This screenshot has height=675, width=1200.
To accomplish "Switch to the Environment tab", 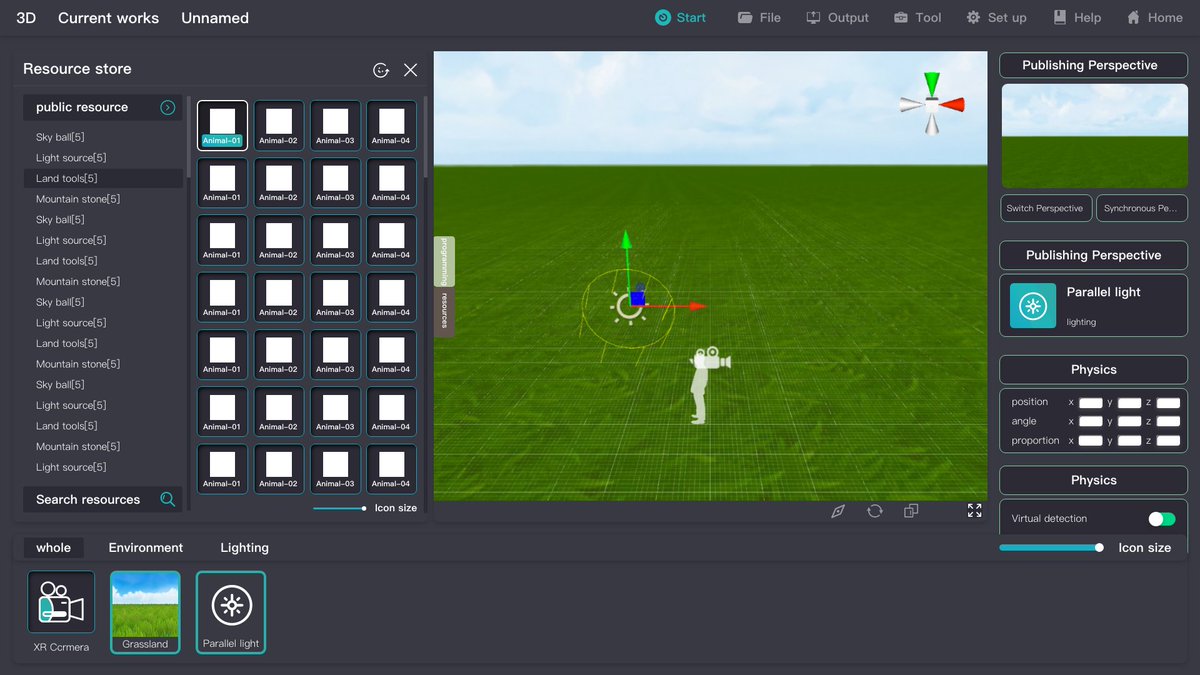I will (x=146, y=547).
